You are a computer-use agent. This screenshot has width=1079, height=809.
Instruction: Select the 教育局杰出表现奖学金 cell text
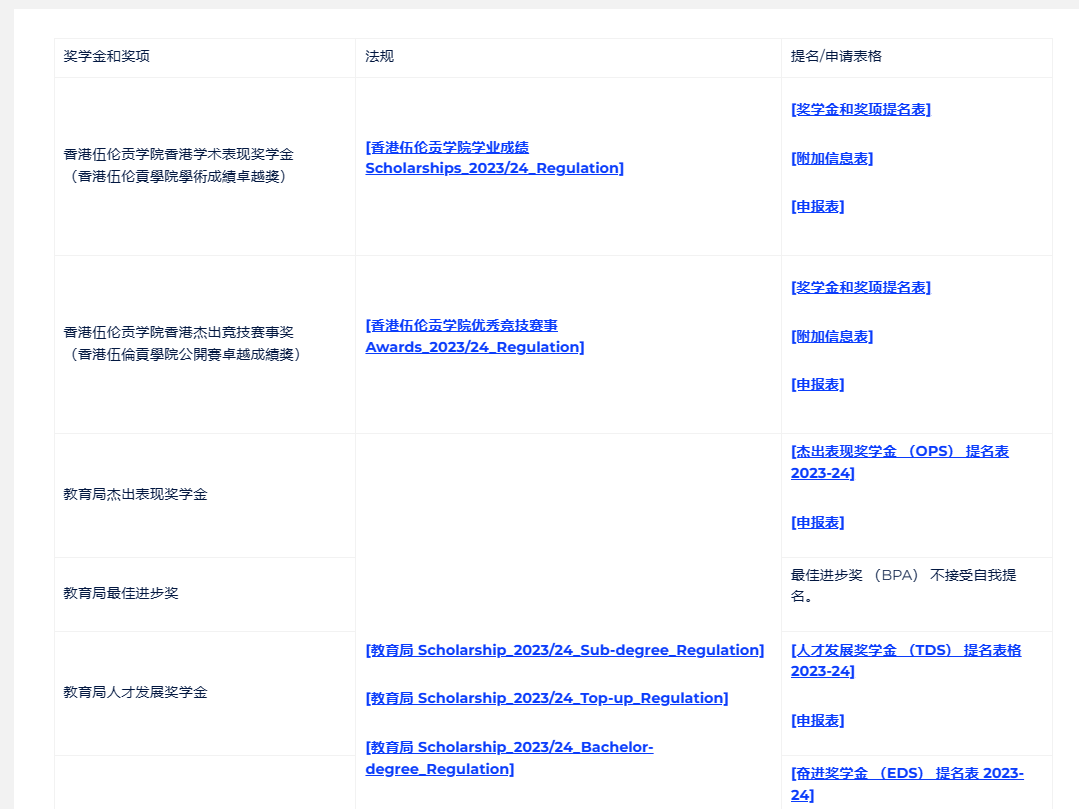(136, 495)
